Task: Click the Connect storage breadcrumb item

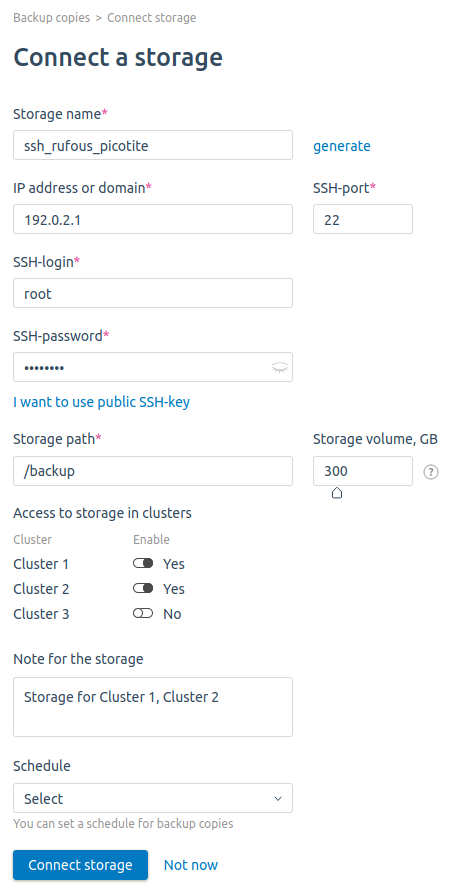Action: [152, 18]
